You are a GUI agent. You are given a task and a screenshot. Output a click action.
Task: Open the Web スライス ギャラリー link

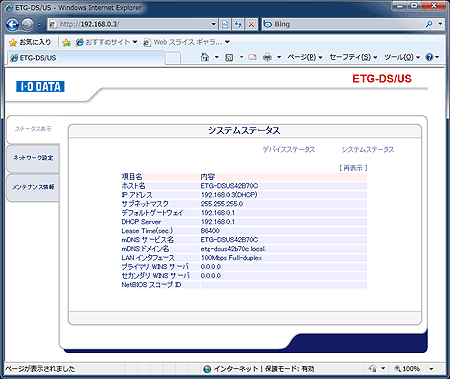(x=183, y=42)
